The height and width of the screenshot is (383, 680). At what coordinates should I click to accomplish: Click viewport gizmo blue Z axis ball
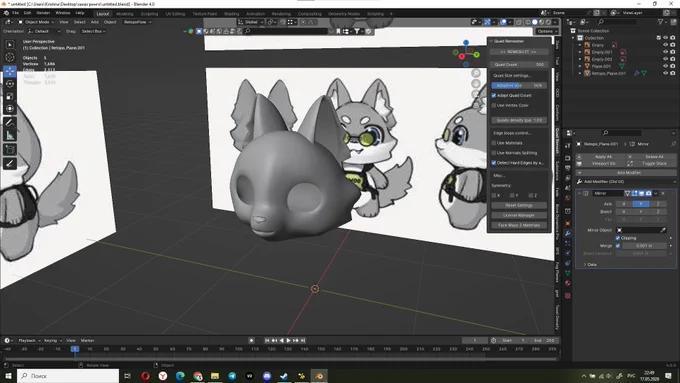(466, 43)
